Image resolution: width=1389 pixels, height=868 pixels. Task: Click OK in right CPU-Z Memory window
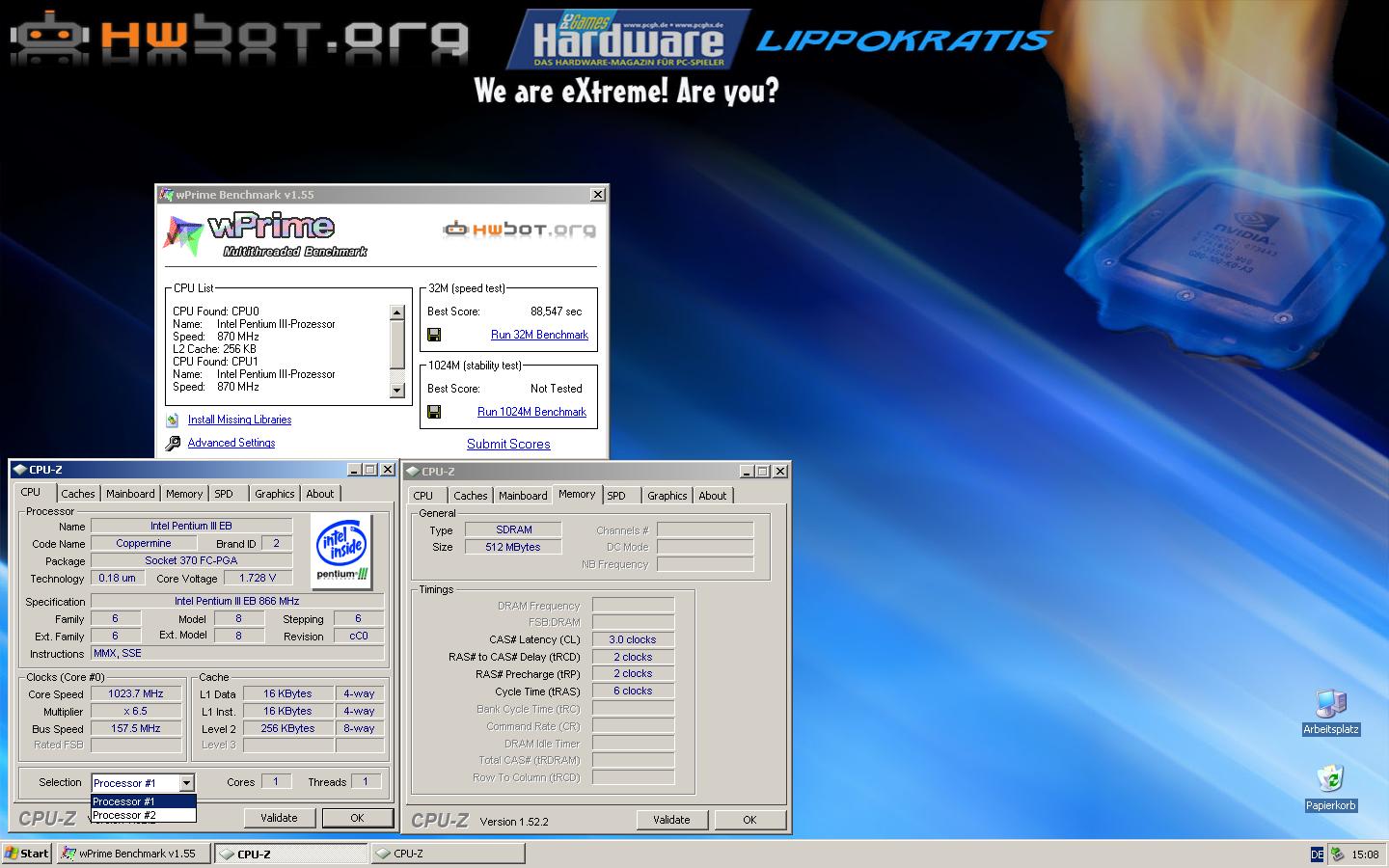point(749,820)
